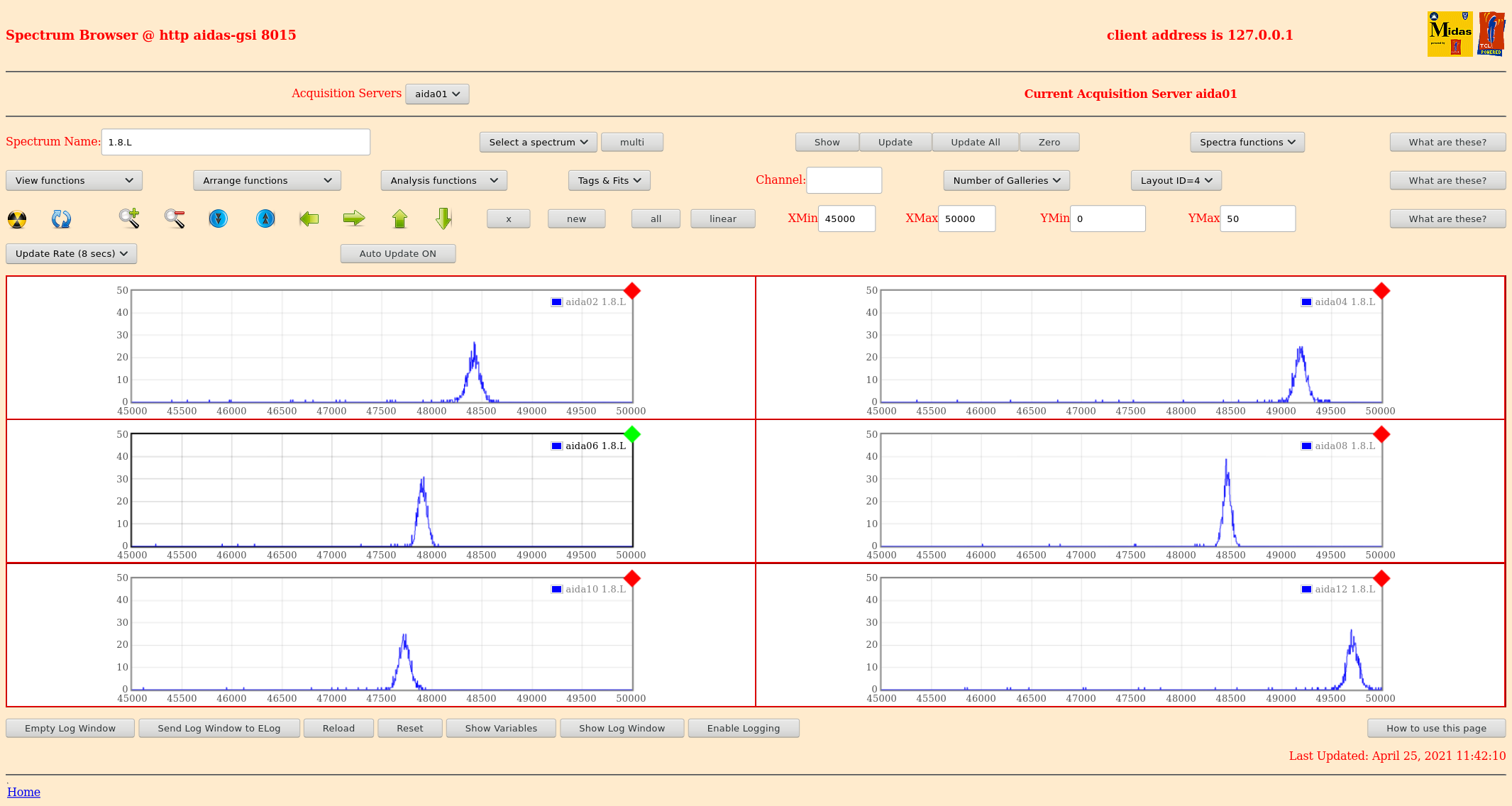1512x806 pixels.
Task: Open the Number of Galleries dropdown
Action: click(x=1006, y=181)
